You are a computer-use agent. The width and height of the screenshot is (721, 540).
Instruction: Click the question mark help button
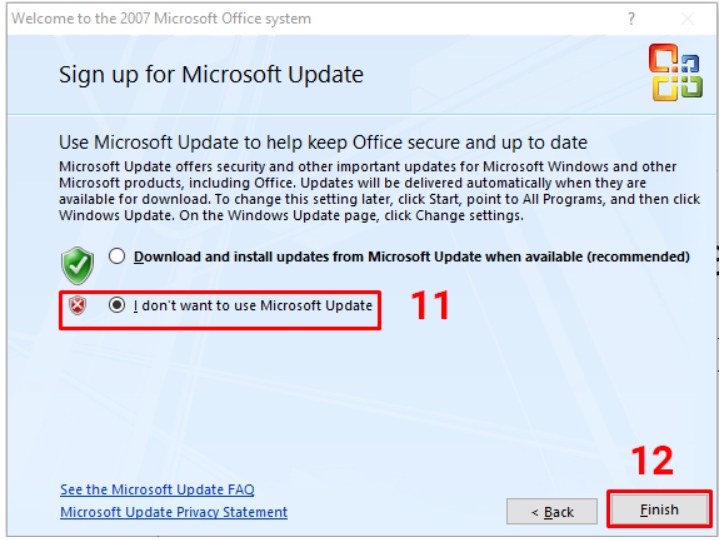[x=631, y=19]
